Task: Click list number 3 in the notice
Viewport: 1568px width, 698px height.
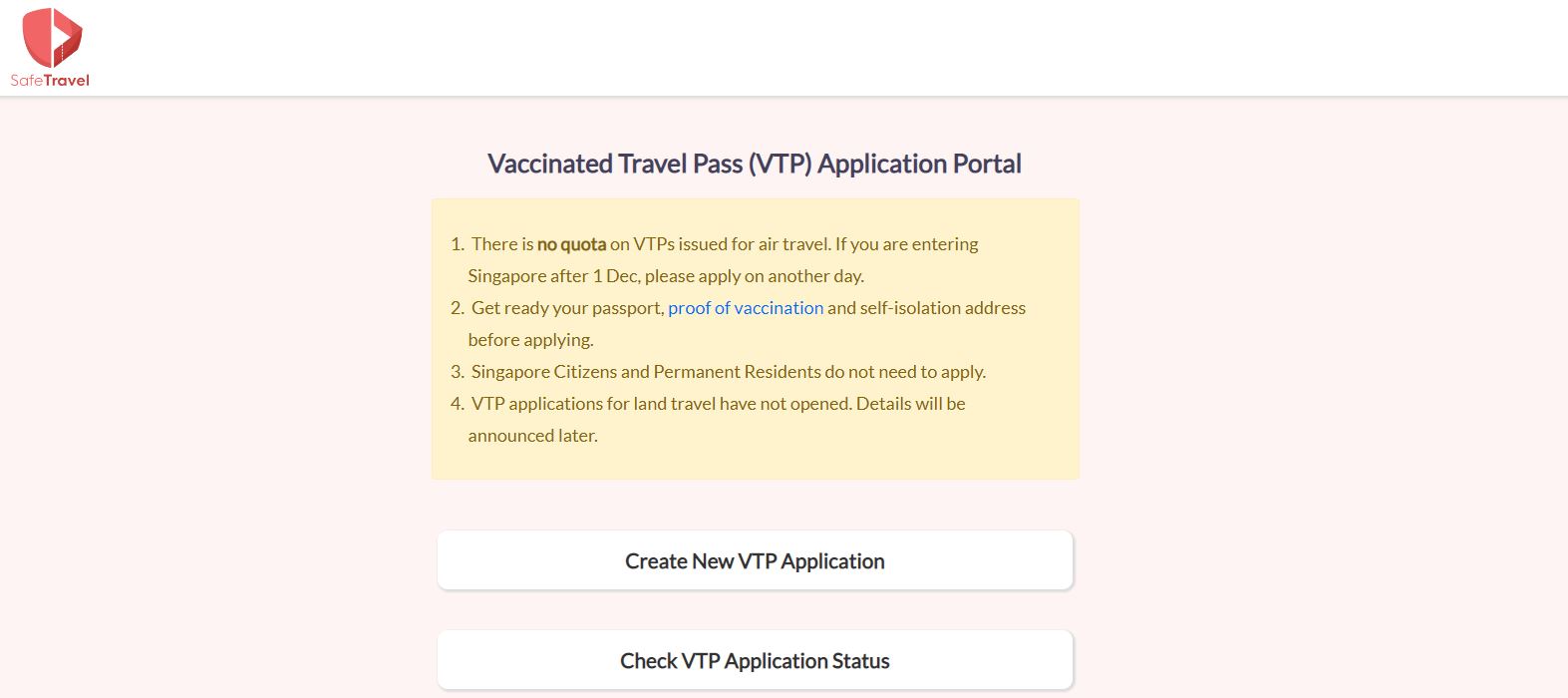Action: point(457,372)
